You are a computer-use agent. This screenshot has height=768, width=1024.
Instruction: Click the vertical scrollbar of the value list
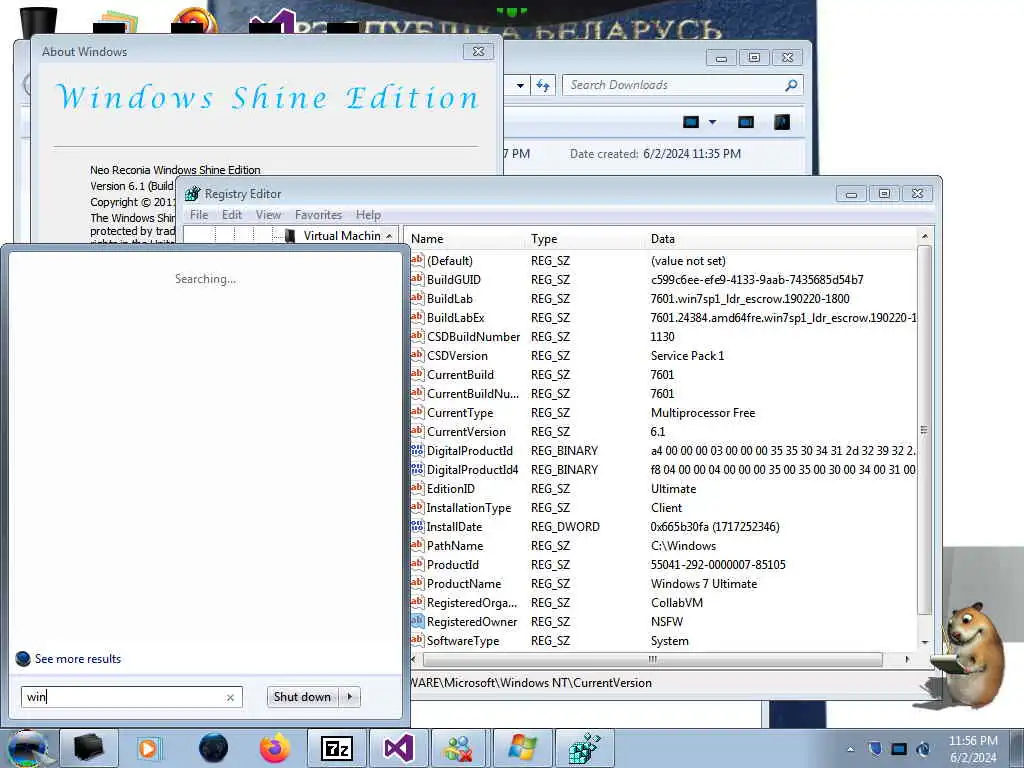pyautogui.click(x=923, y=429)
